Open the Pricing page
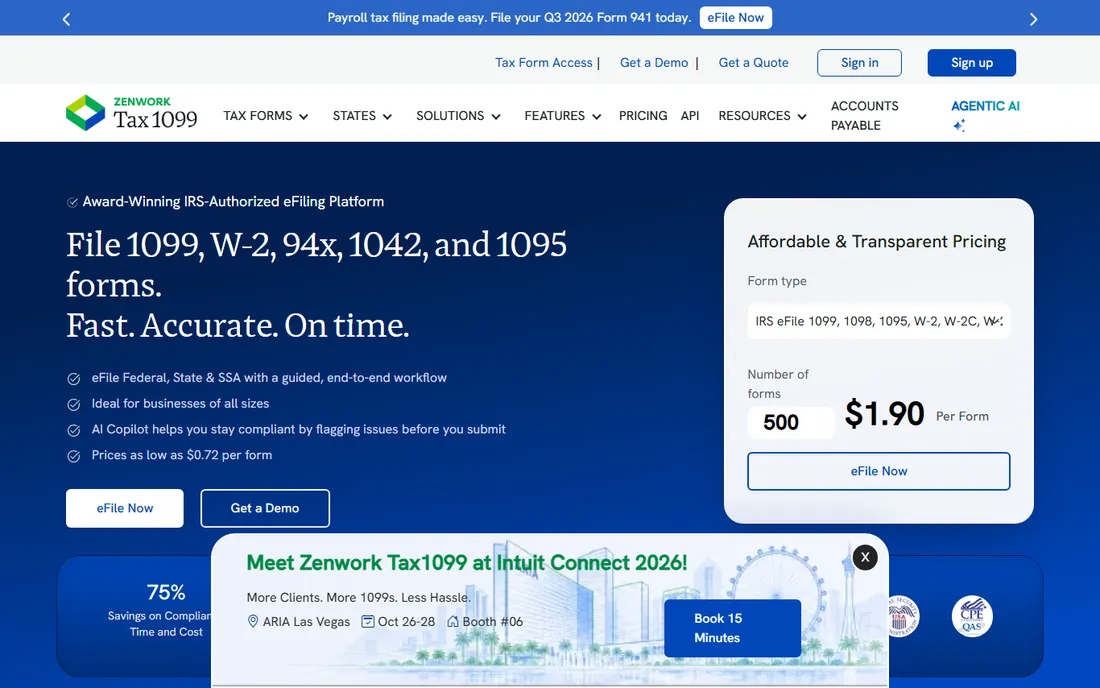This screenshot has width=1100, height=688. tap(643, 116)
